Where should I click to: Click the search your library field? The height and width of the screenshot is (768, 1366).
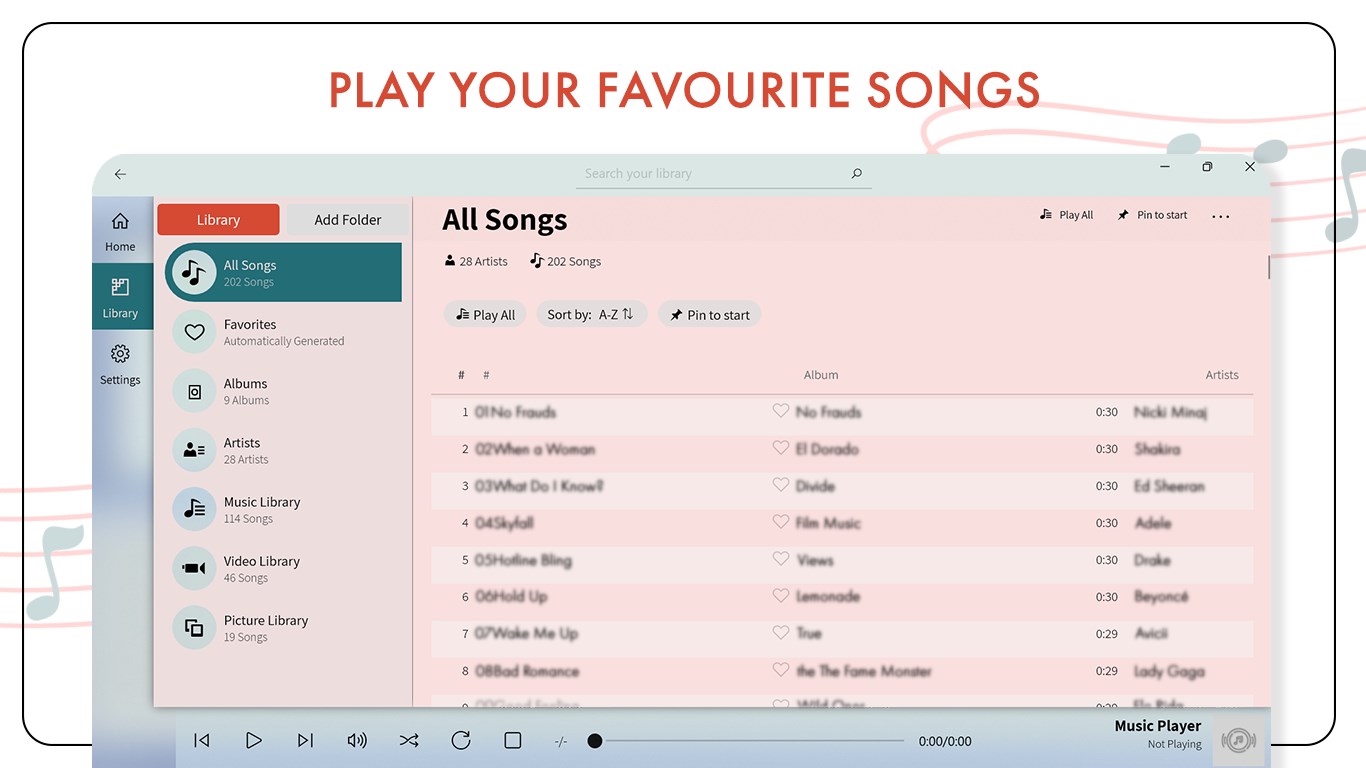(x=722, y=173)
